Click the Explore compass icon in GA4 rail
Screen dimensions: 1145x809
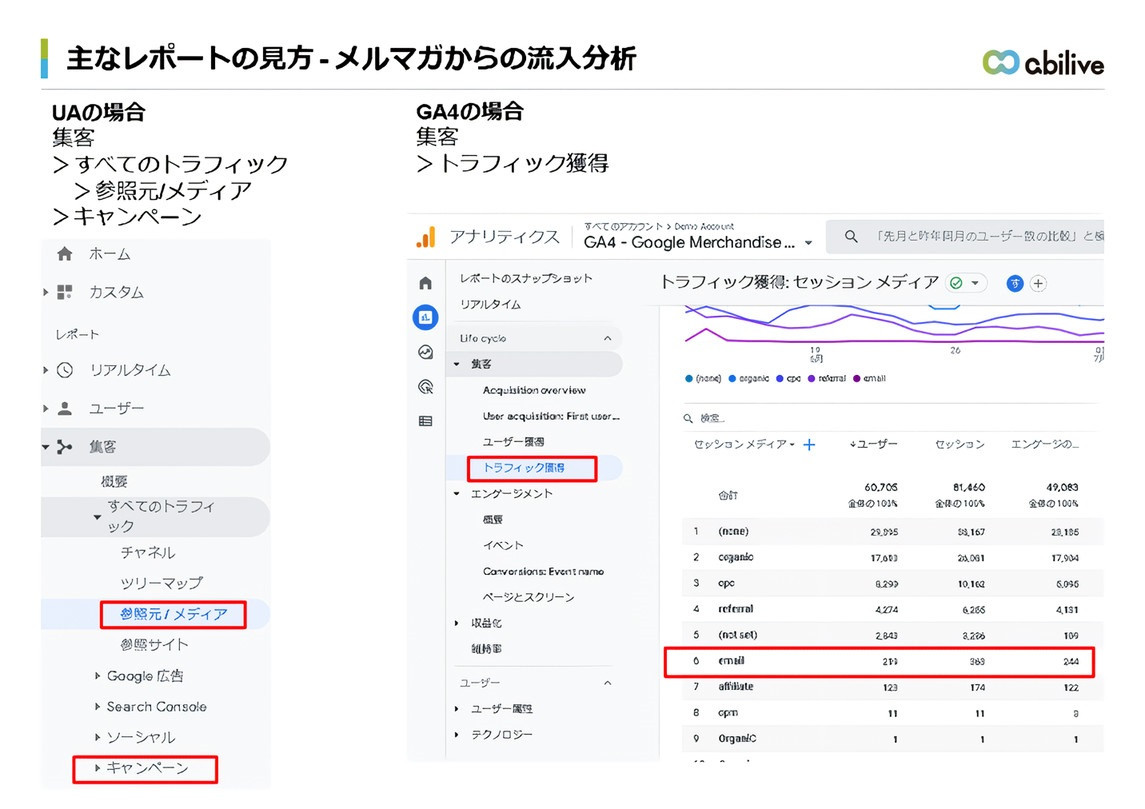click(x=427, y=352)
